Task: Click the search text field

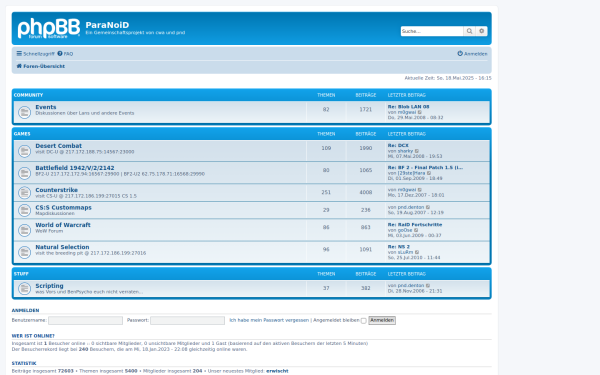Action: 432,31
